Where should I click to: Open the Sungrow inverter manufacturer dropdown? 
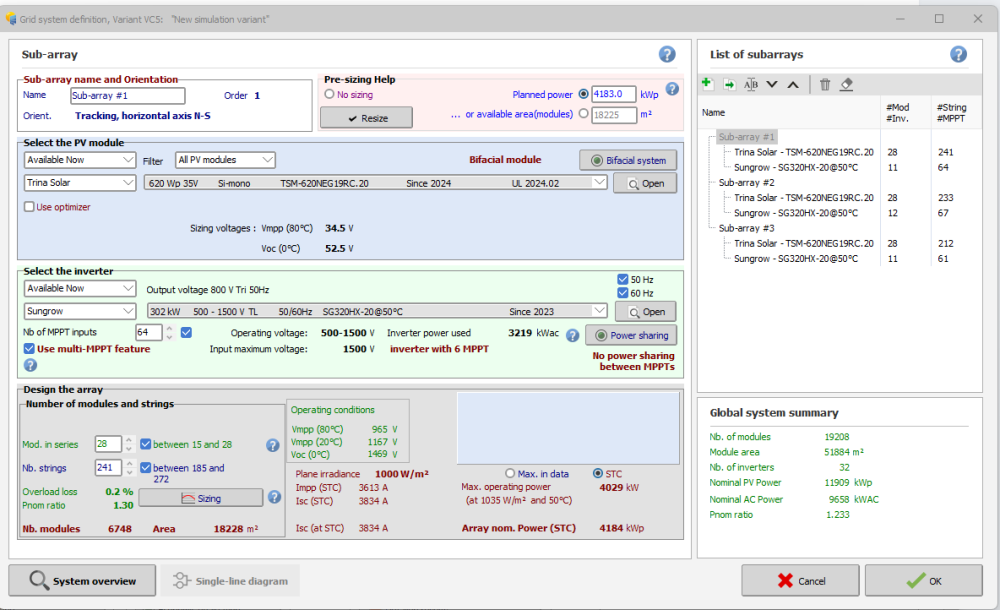80,311
